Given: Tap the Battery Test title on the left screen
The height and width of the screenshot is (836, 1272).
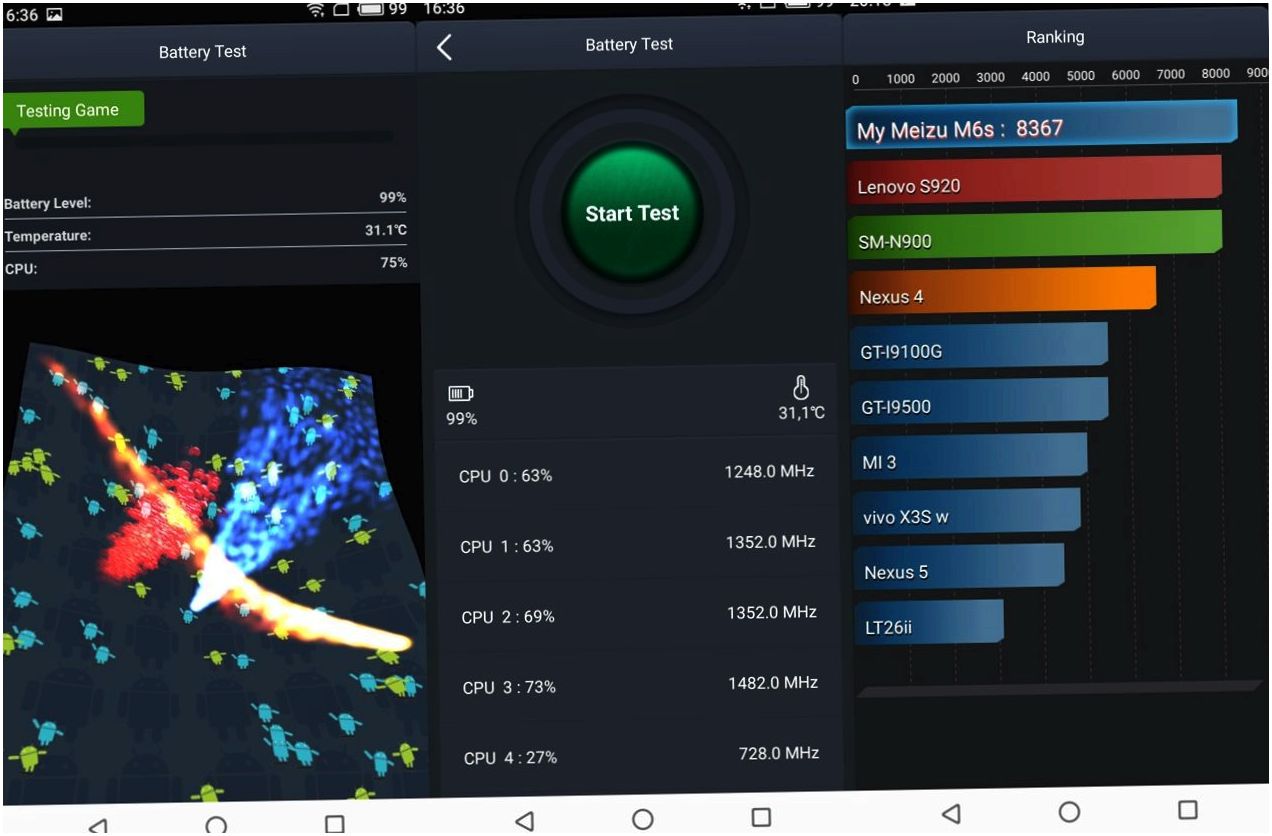Looking at the screenshot, I should 202,52.
